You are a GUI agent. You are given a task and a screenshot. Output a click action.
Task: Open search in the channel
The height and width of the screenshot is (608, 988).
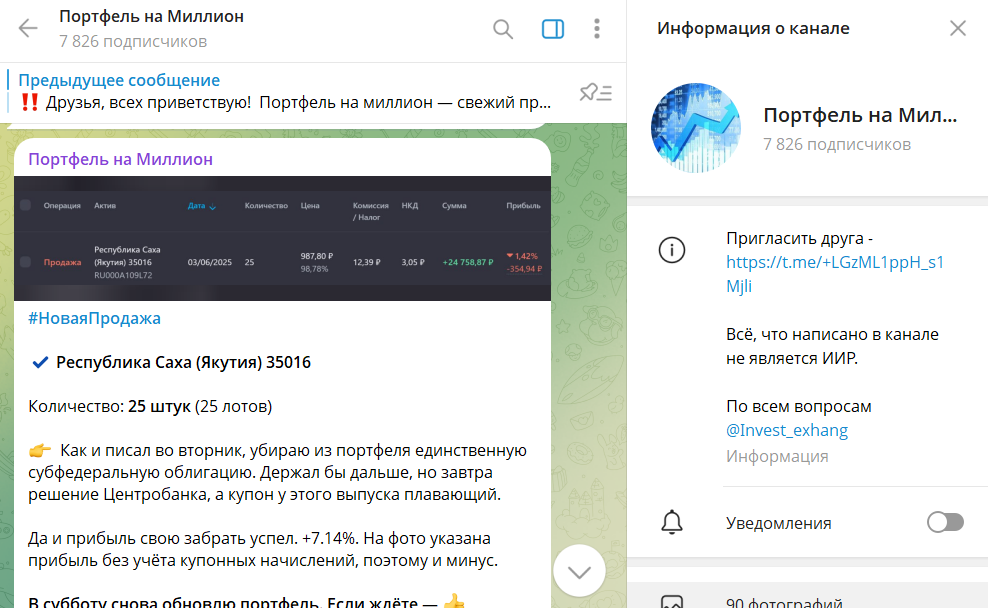tap(503, 29)
